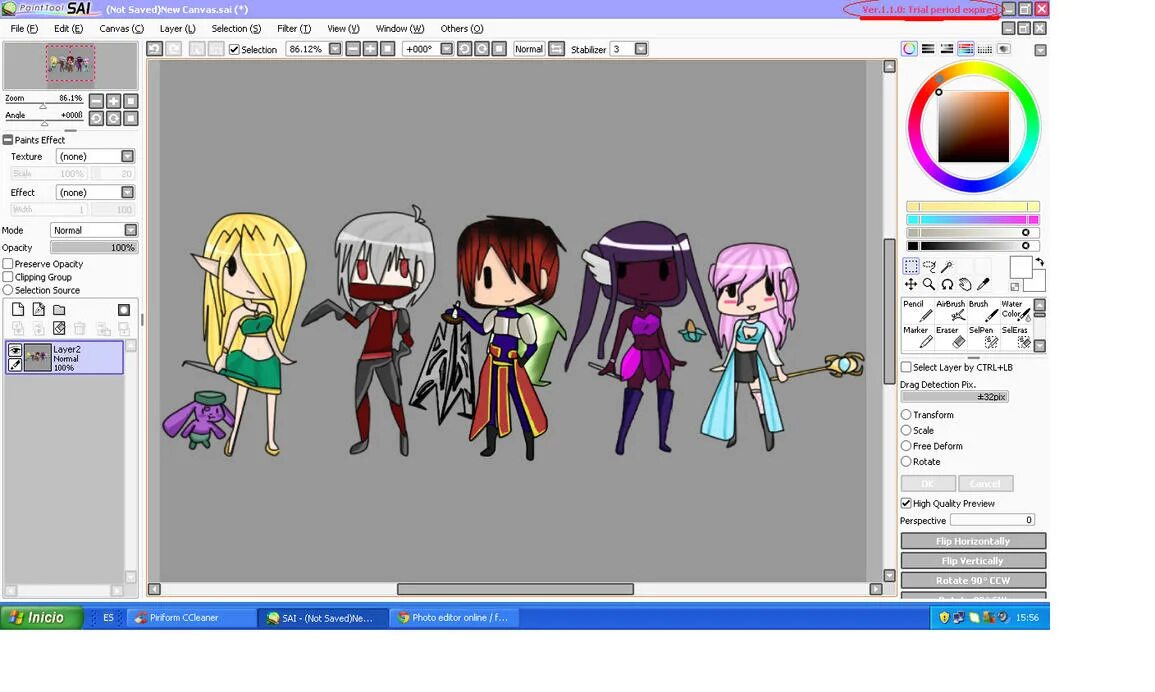
Task: Pick the eyedropper color picker tool
Action: [x=983, y=284]
